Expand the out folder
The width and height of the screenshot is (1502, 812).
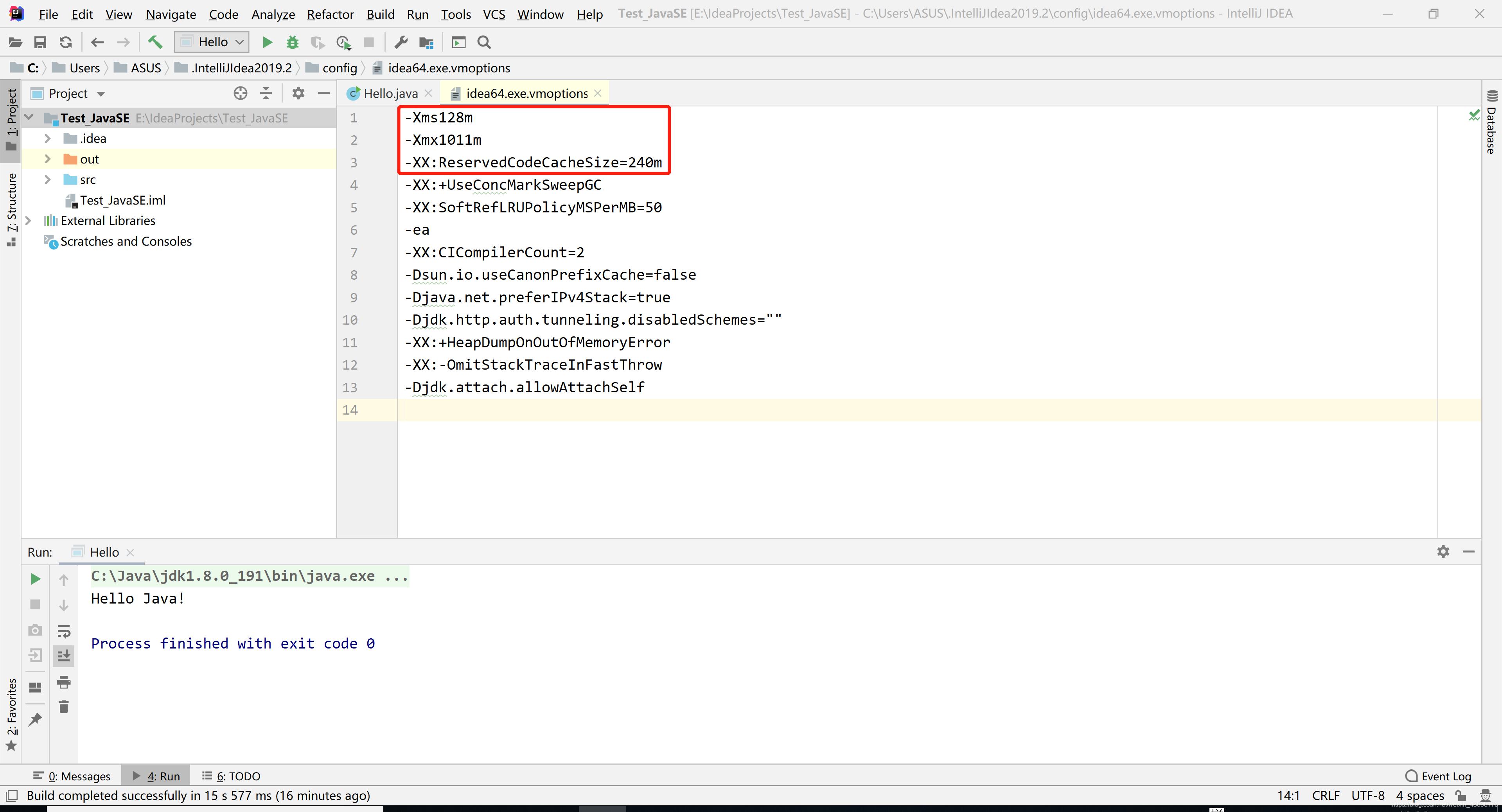point(48,159)
